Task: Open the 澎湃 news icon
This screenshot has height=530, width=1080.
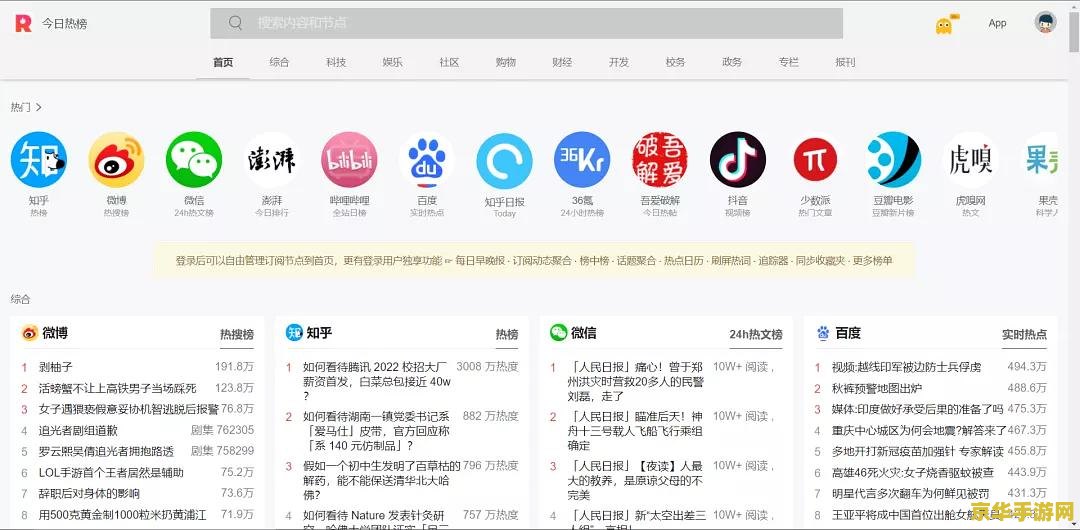Action: coord(271,160)
